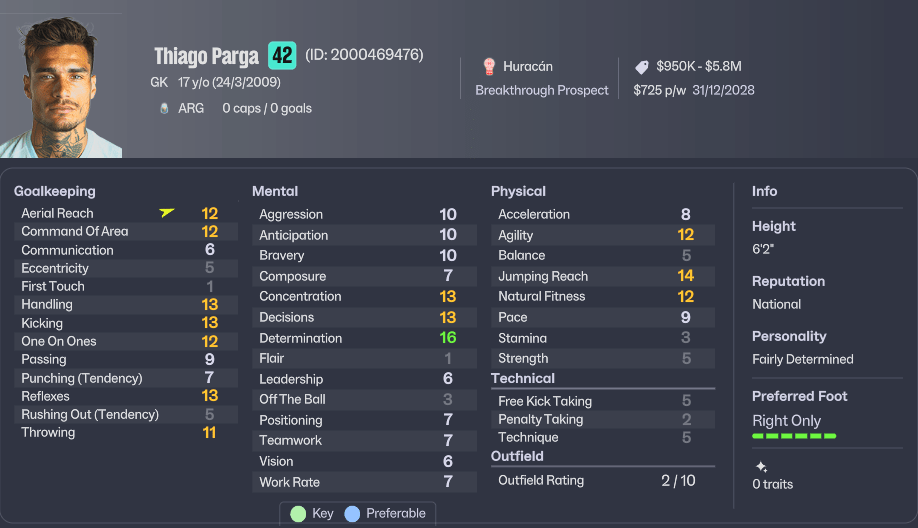Screen dimensions: 918x528
Task: Click the ARG nationality flag icon
Action: [164, 108]
